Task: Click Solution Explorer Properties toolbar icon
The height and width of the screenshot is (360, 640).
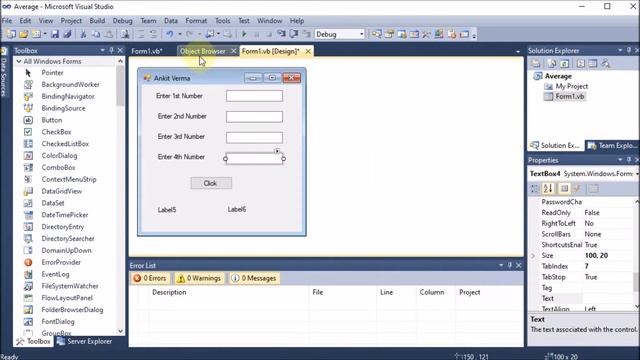Action: pyautogui.click(x=536, y=63)
